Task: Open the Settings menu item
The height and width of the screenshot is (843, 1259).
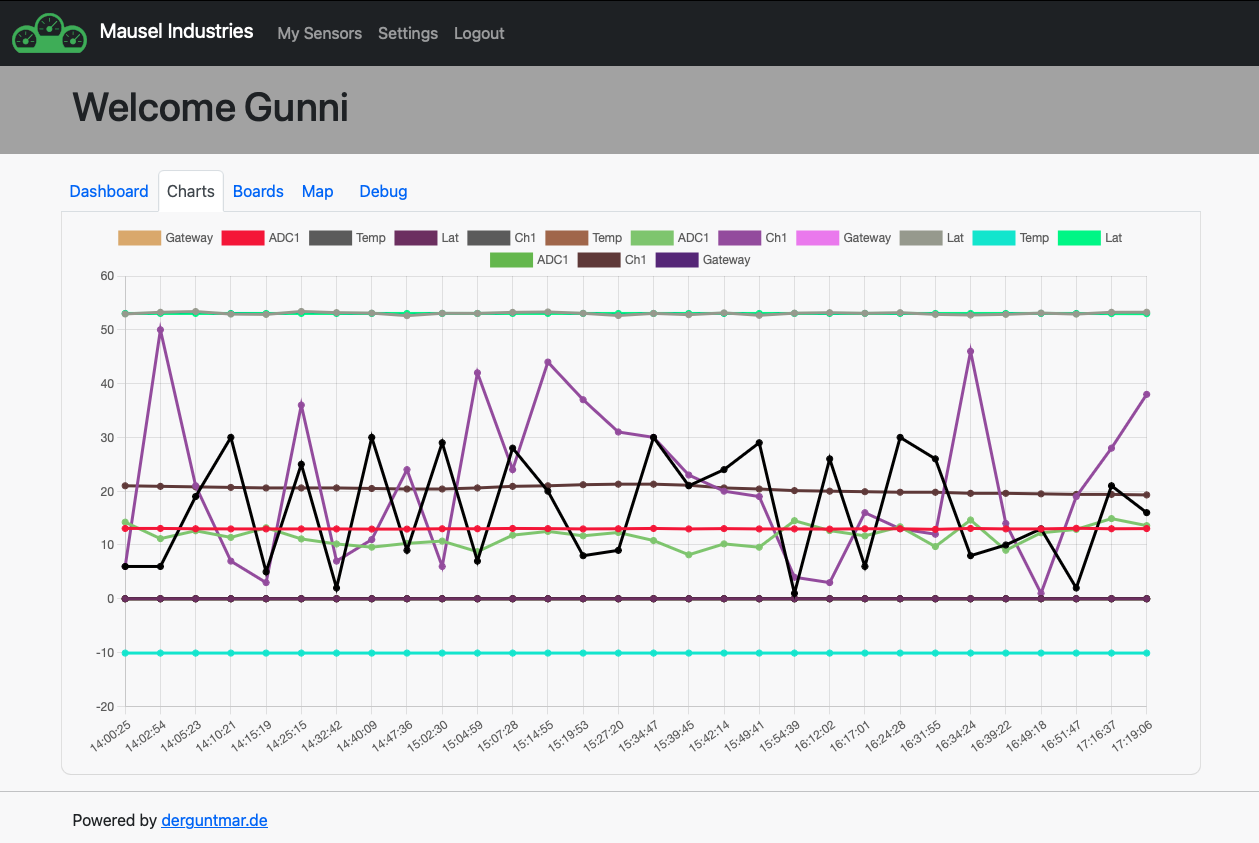Action: [408, 33]
